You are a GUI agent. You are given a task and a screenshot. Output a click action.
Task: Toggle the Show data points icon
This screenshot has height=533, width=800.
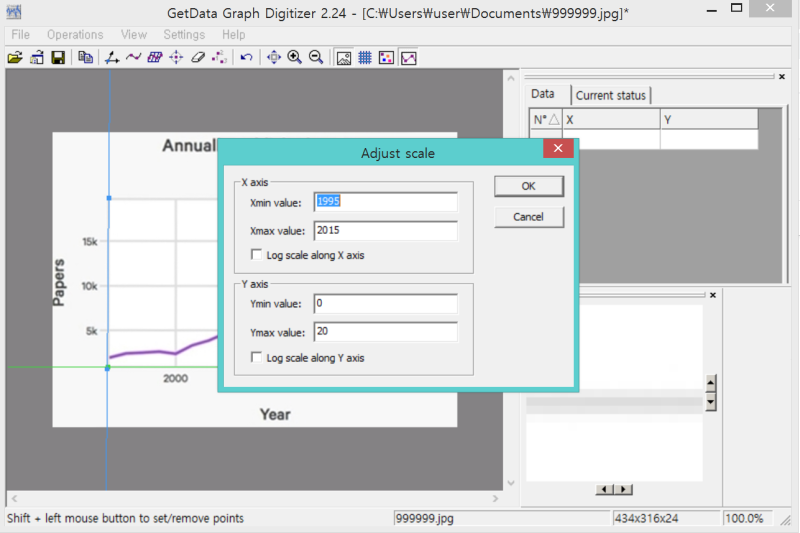[386, 58]
